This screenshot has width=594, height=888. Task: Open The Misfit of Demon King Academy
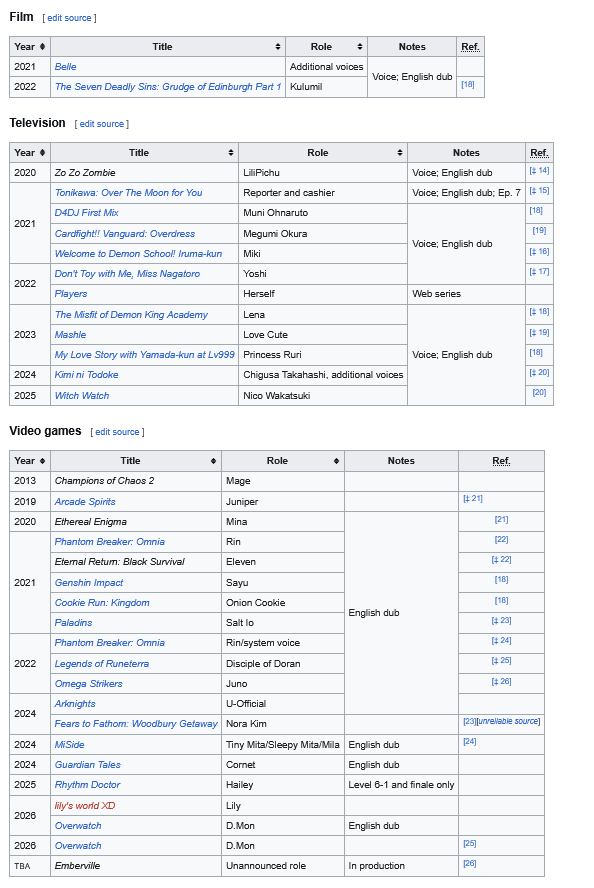[131, 315]
